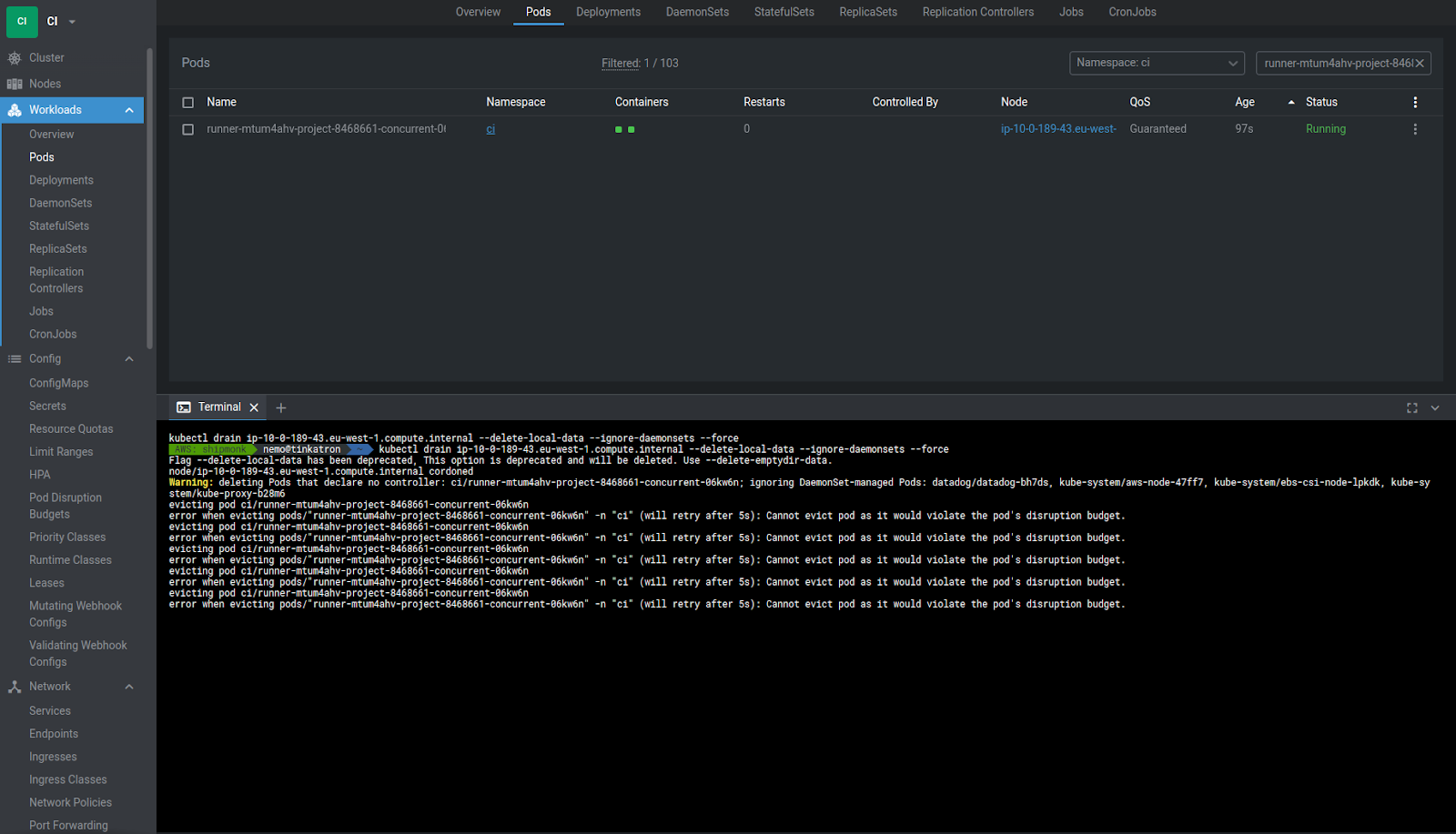Close the Terminal tab
The image size is (1456, 834).
[255, 407]
